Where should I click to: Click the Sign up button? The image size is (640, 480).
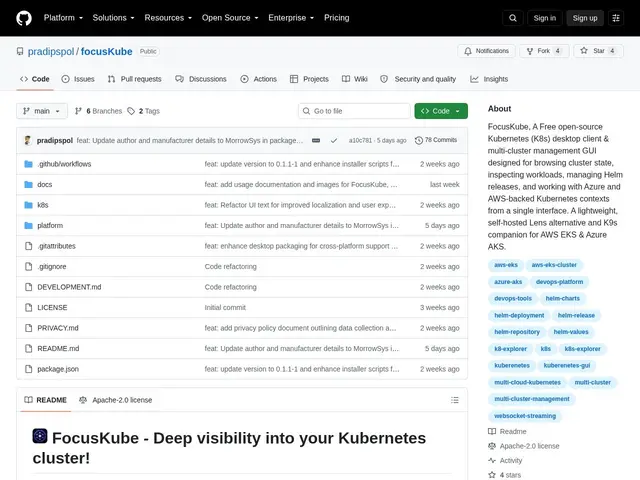[584, 18]
